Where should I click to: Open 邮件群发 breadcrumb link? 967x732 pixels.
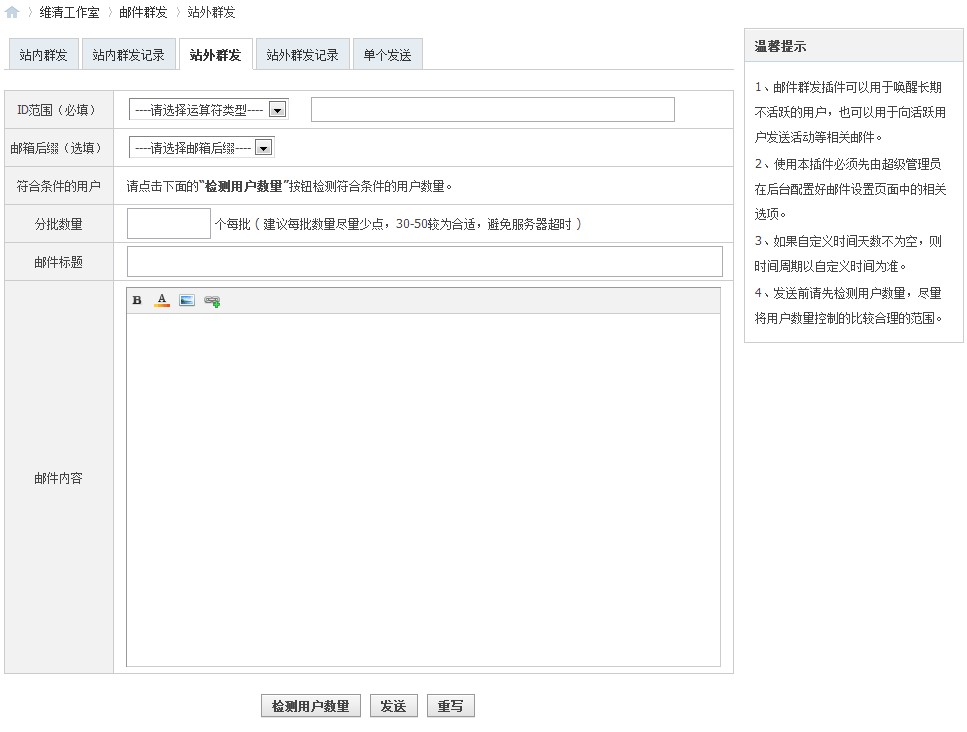pos(143,12)
